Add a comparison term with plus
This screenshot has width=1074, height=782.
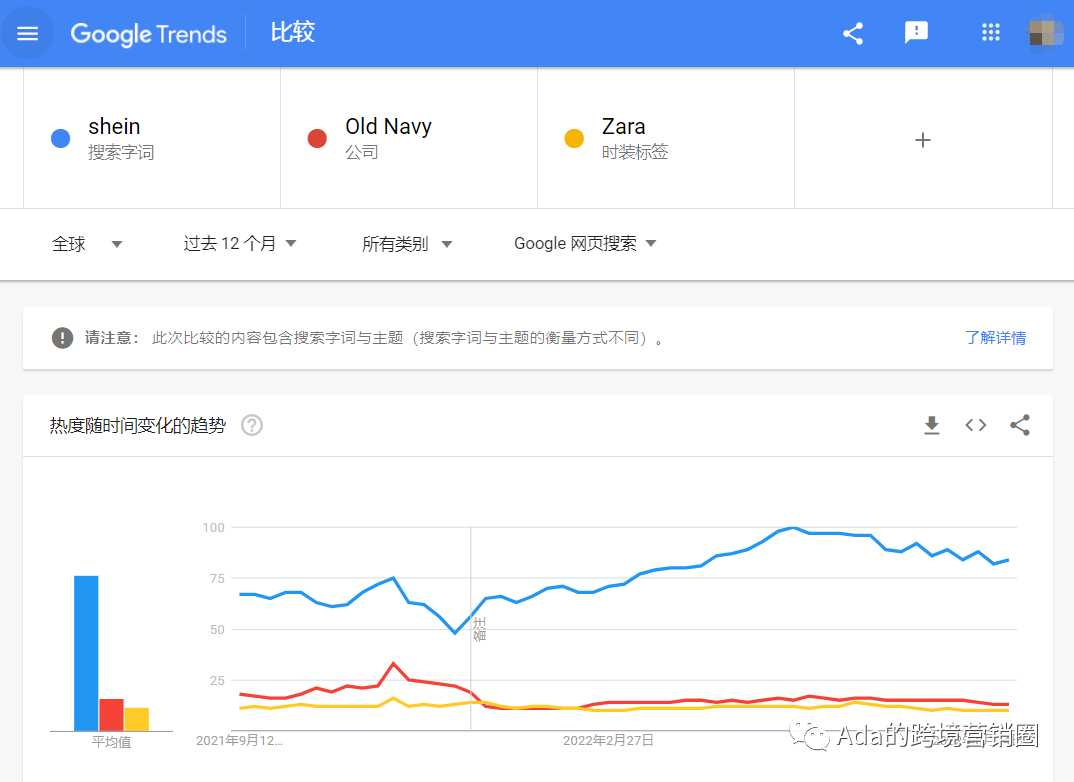pos(923,140)
